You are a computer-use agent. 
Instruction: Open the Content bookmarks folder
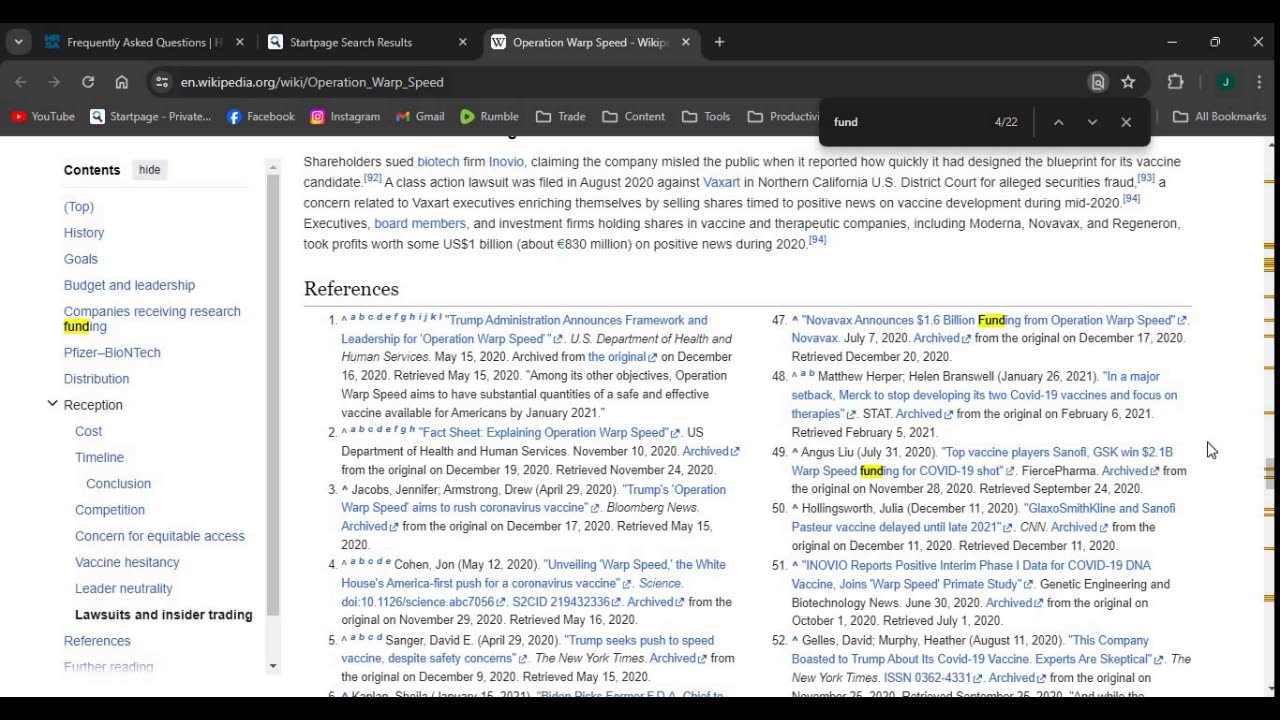coord(633,116)
